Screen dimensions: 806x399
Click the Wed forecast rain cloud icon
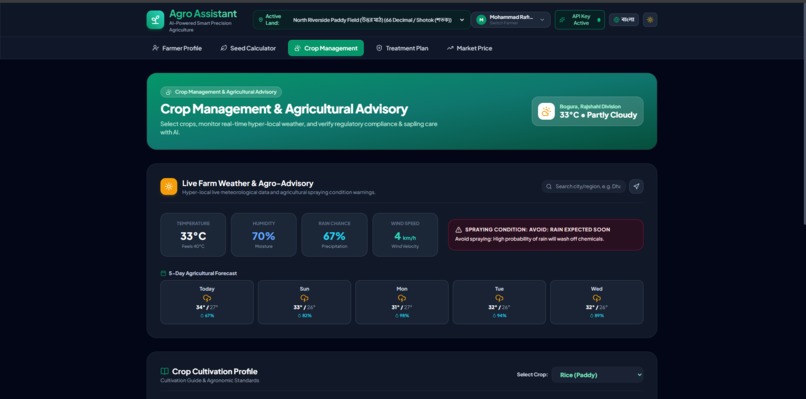[597, 298]
